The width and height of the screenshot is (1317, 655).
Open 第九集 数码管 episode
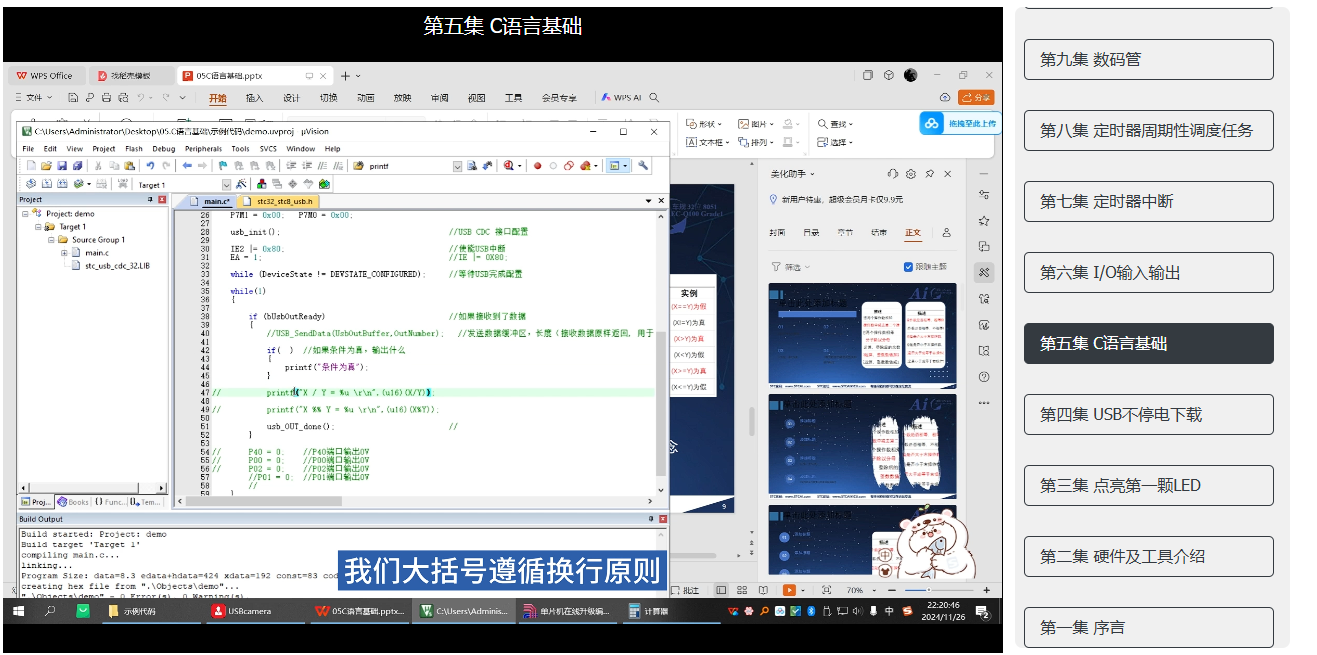click(1148, 59)
